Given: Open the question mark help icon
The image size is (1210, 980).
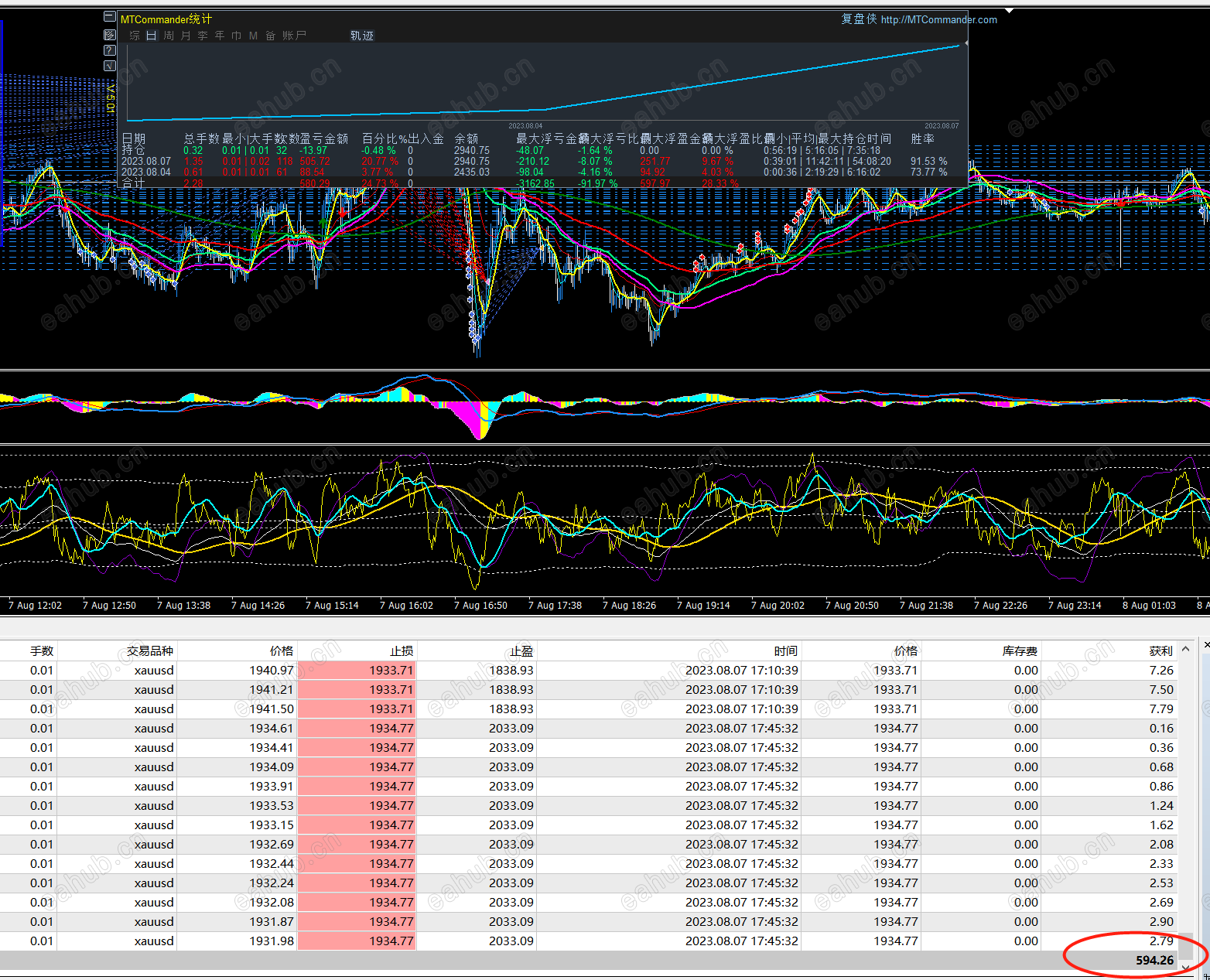Looking at the screenshot, I should point(109,50).
